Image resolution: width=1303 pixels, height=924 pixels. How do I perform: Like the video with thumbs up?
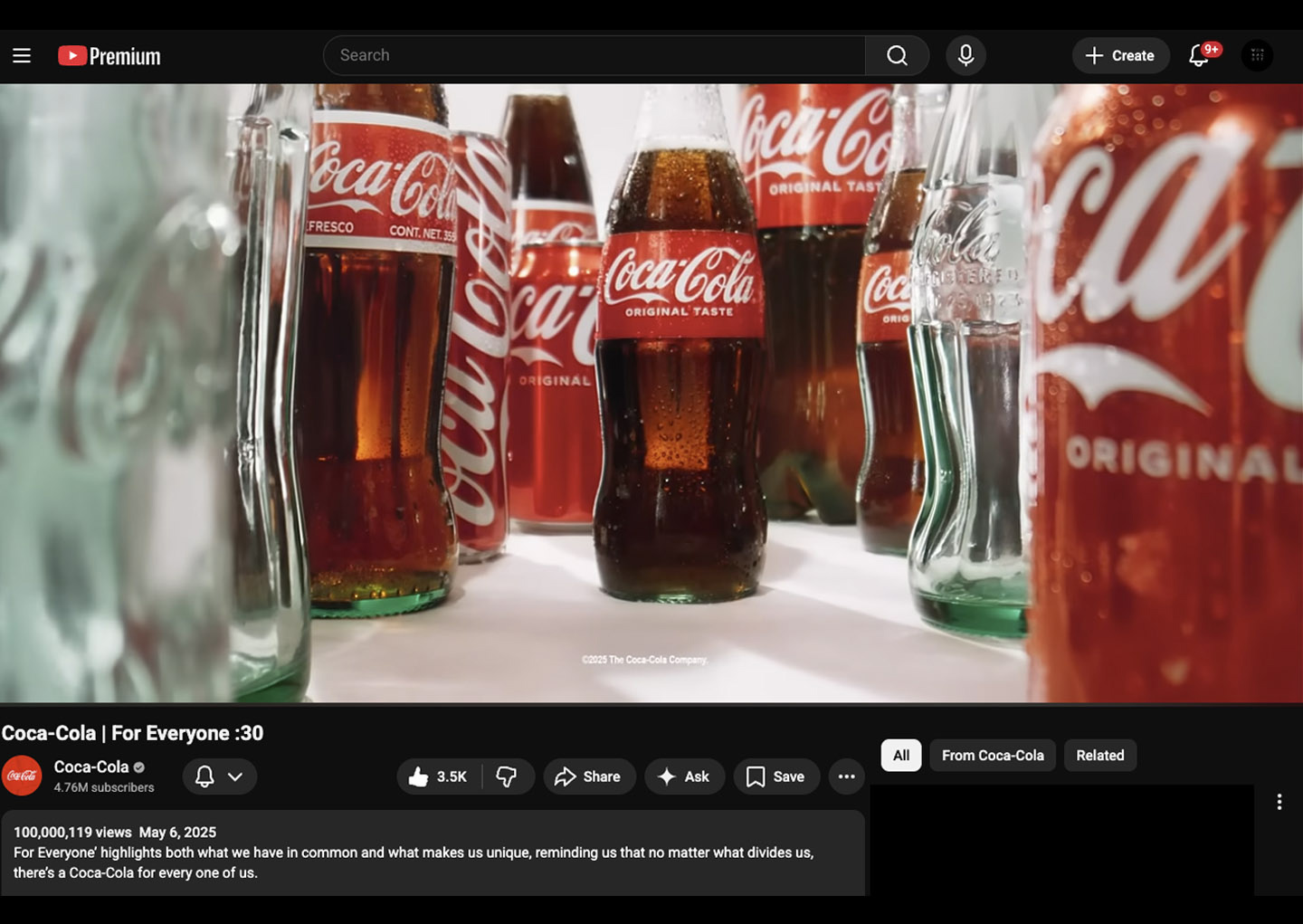439,776
